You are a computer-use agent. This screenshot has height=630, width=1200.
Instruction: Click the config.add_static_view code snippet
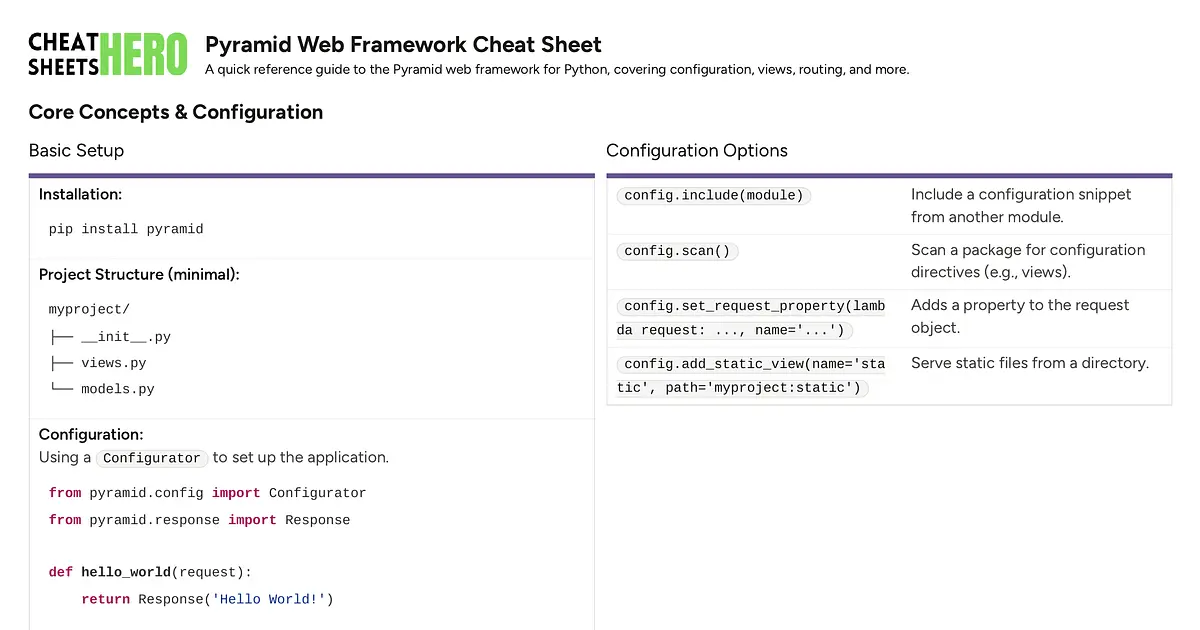[752, 375]
